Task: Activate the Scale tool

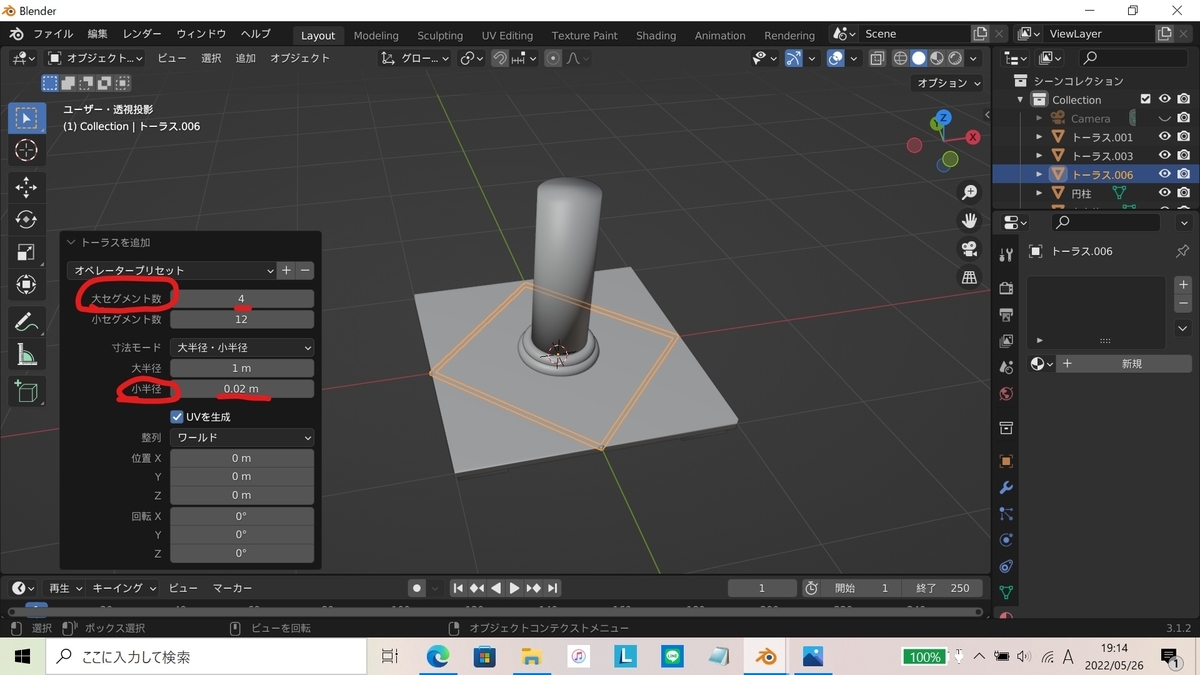Action: [x=26, y=252]
